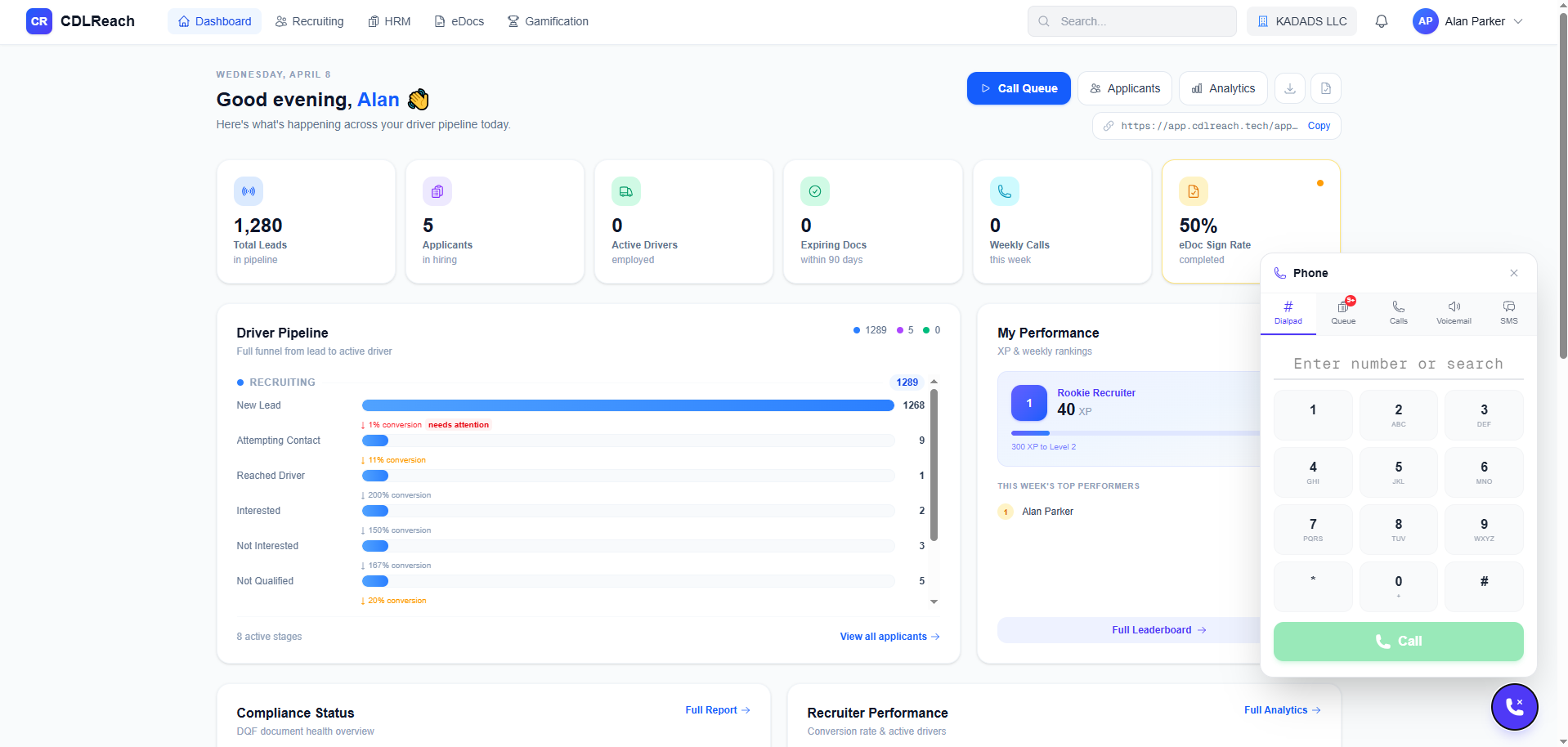The image size is (1568, 747).
Task: Focus the top Search field
Action: pos(1132,21)
